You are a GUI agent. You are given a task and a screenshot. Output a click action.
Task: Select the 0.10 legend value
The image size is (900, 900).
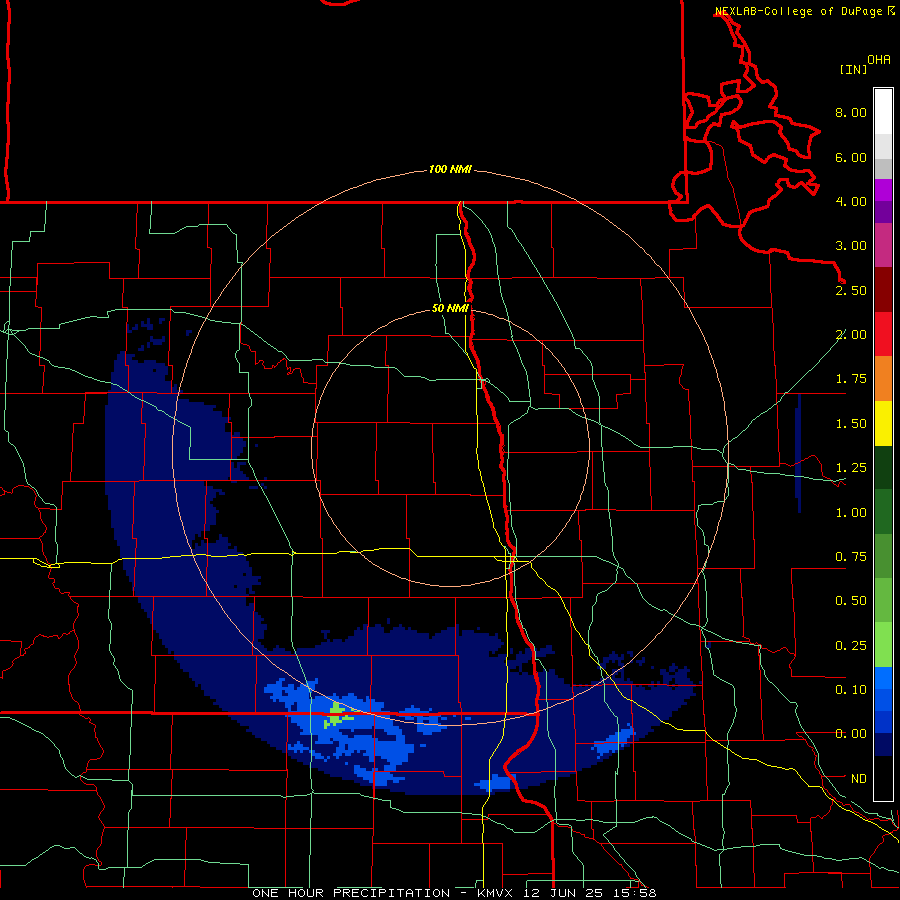pos(851,690)
